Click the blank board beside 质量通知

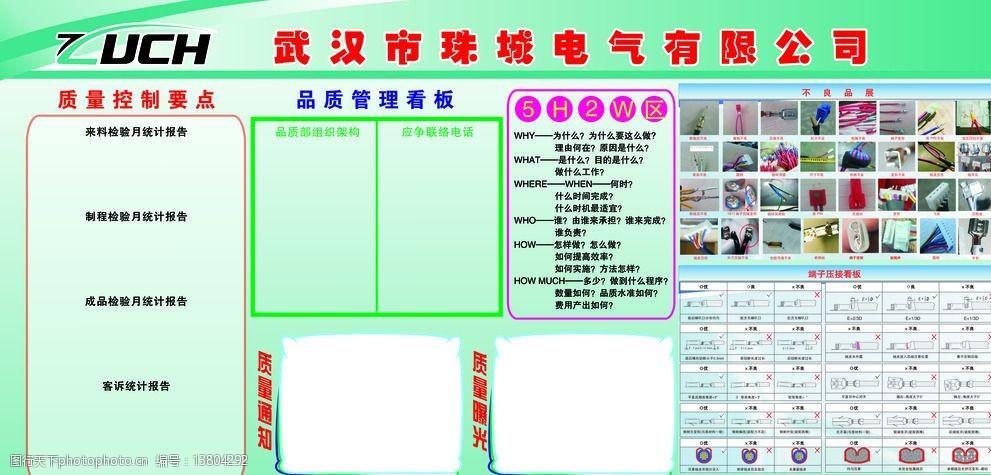pos(370,402)
